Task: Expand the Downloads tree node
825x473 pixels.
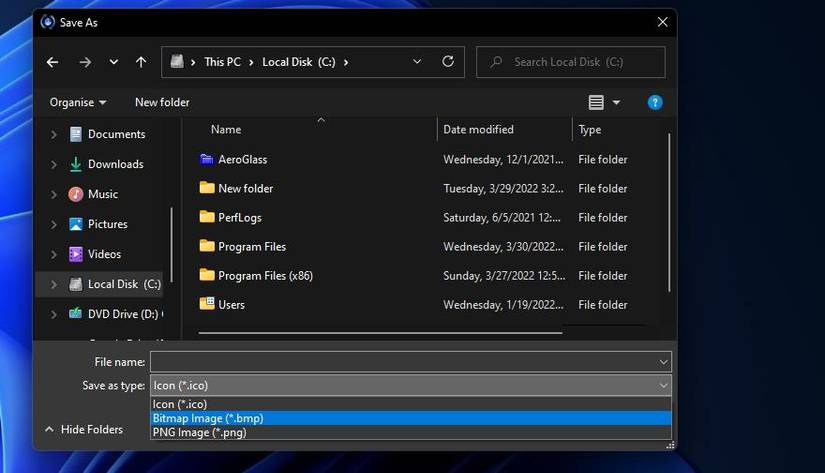Action: pyautogui.click(x=53, y=165)
